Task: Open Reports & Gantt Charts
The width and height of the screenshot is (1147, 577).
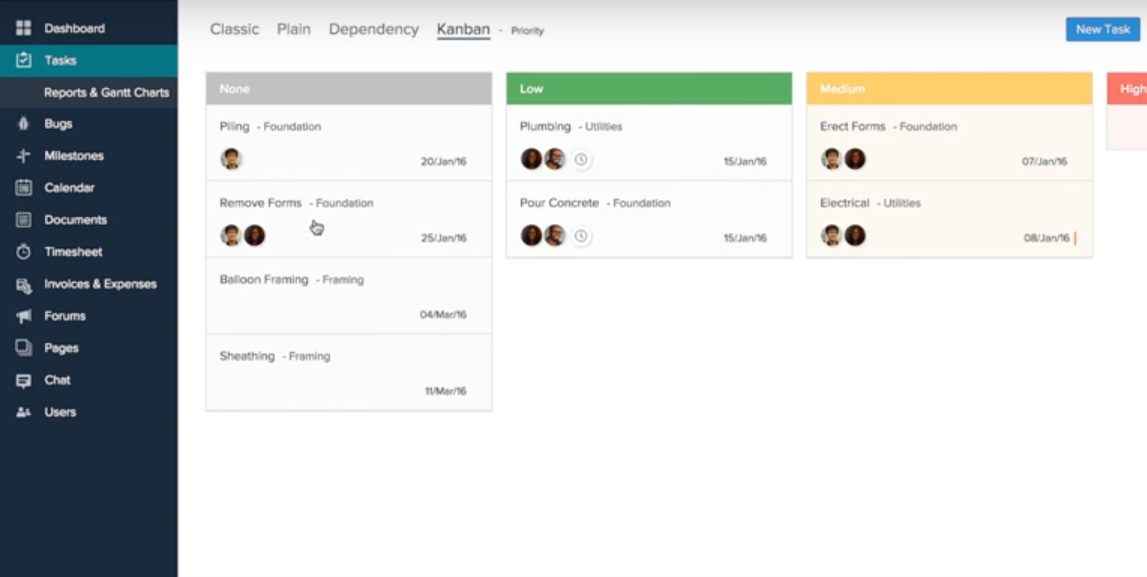Action: pyautogui.click(x=105, y=91)
